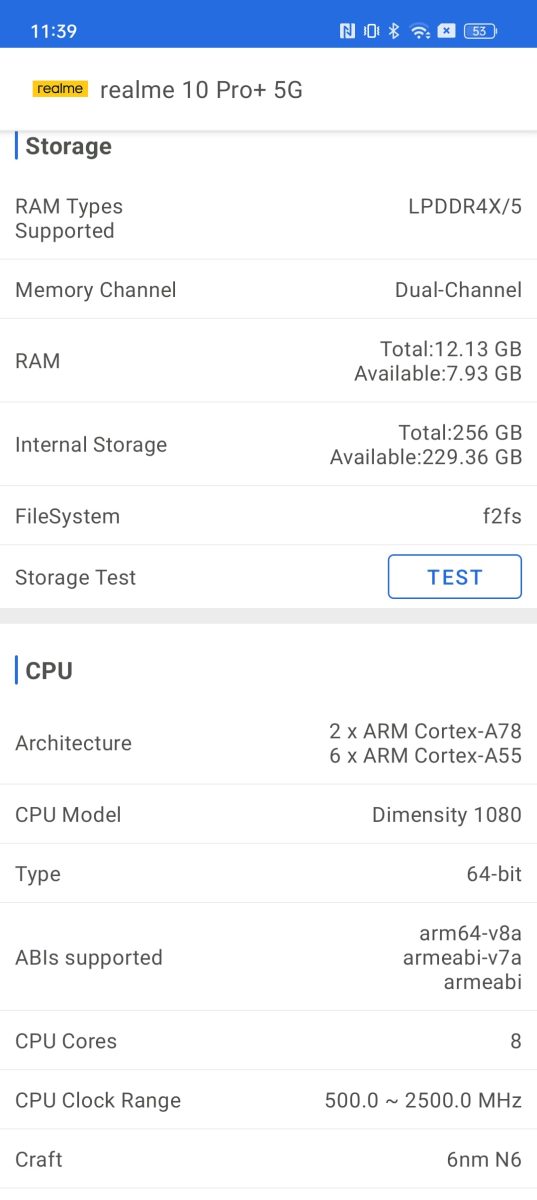Screen dimensions: 537x1200
Task: Open the CPU section header
Action: click(49, 670)
